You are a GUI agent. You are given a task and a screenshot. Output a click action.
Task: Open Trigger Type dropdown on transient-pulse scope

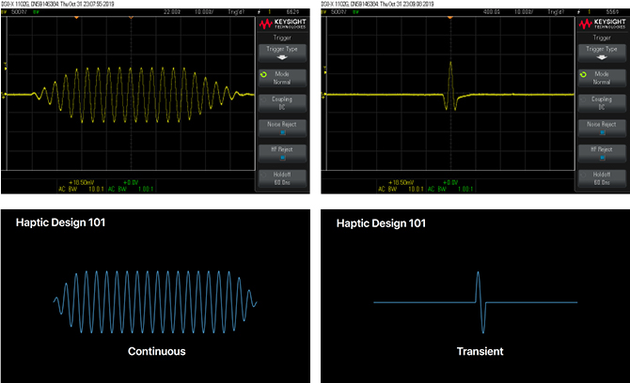click(x=602, y=53)
